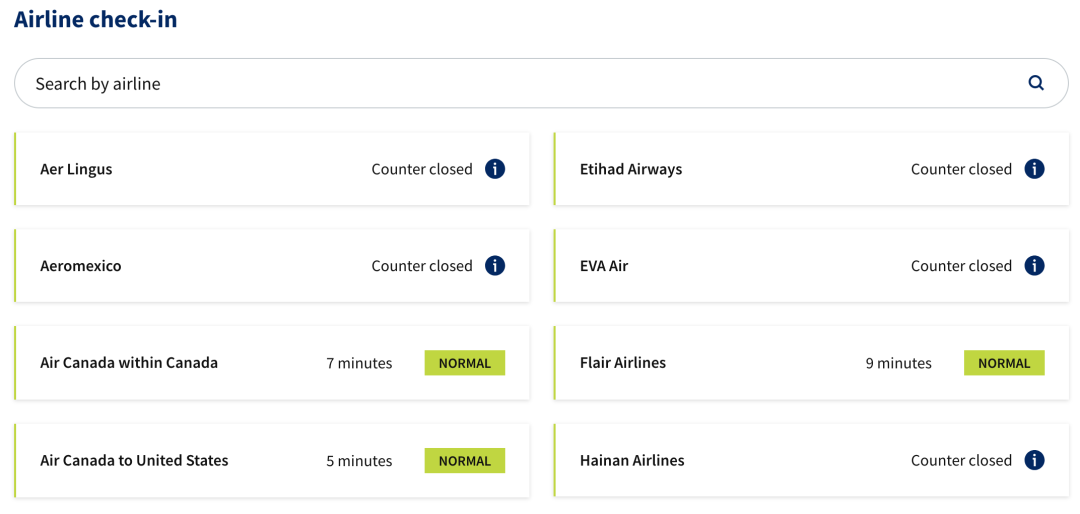Select the EVA Air name
The width and height of the screenshot is (1080, 514).
click(604, 266)
